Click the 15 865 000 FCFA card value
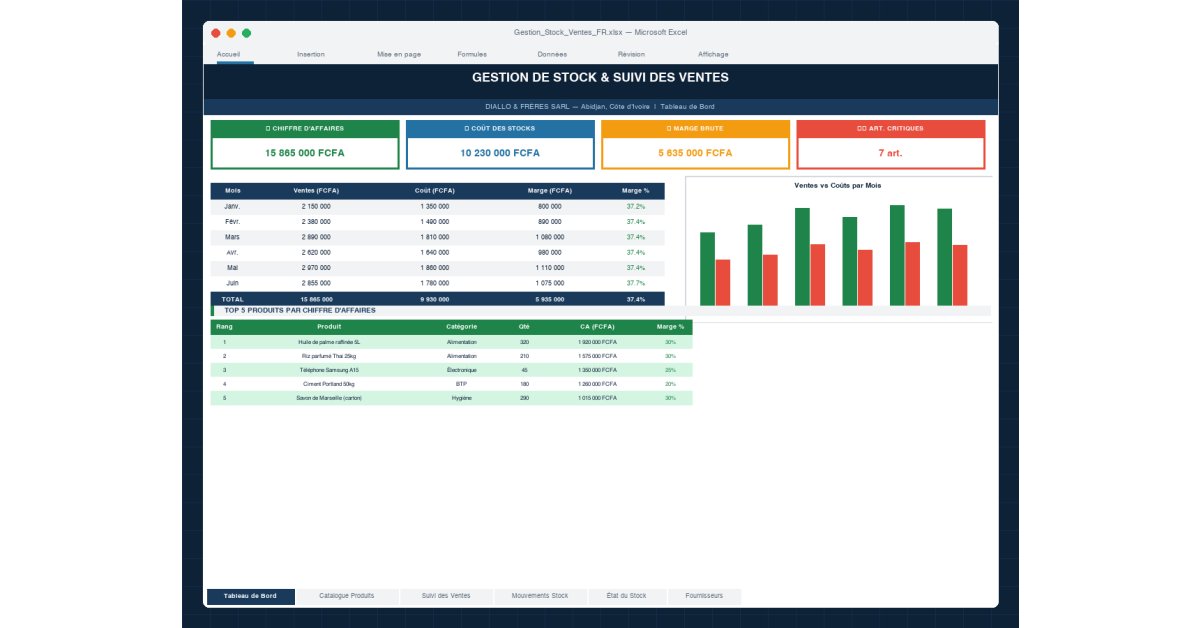This screenshot has width=1200, height=628. [305, 153]
